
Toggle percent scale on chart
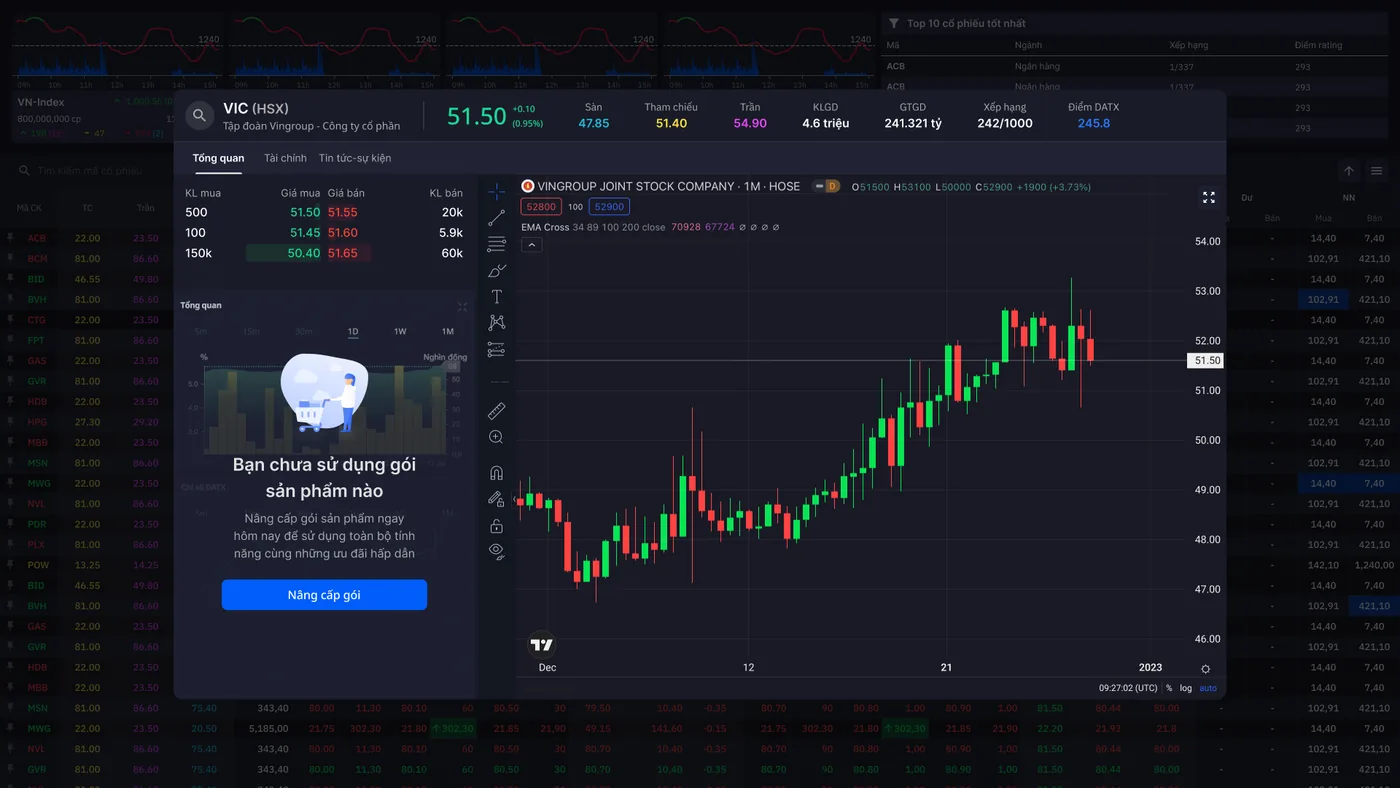click(1169, 688)
